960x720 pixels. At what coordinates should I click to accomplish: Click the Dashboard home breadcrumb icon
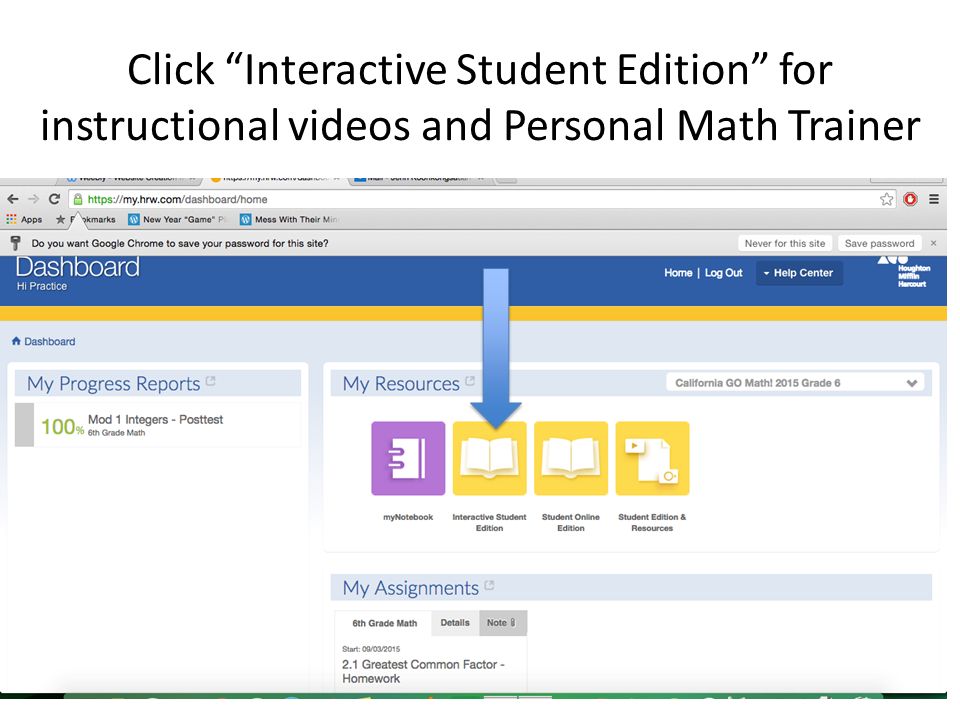pos(16,341)
